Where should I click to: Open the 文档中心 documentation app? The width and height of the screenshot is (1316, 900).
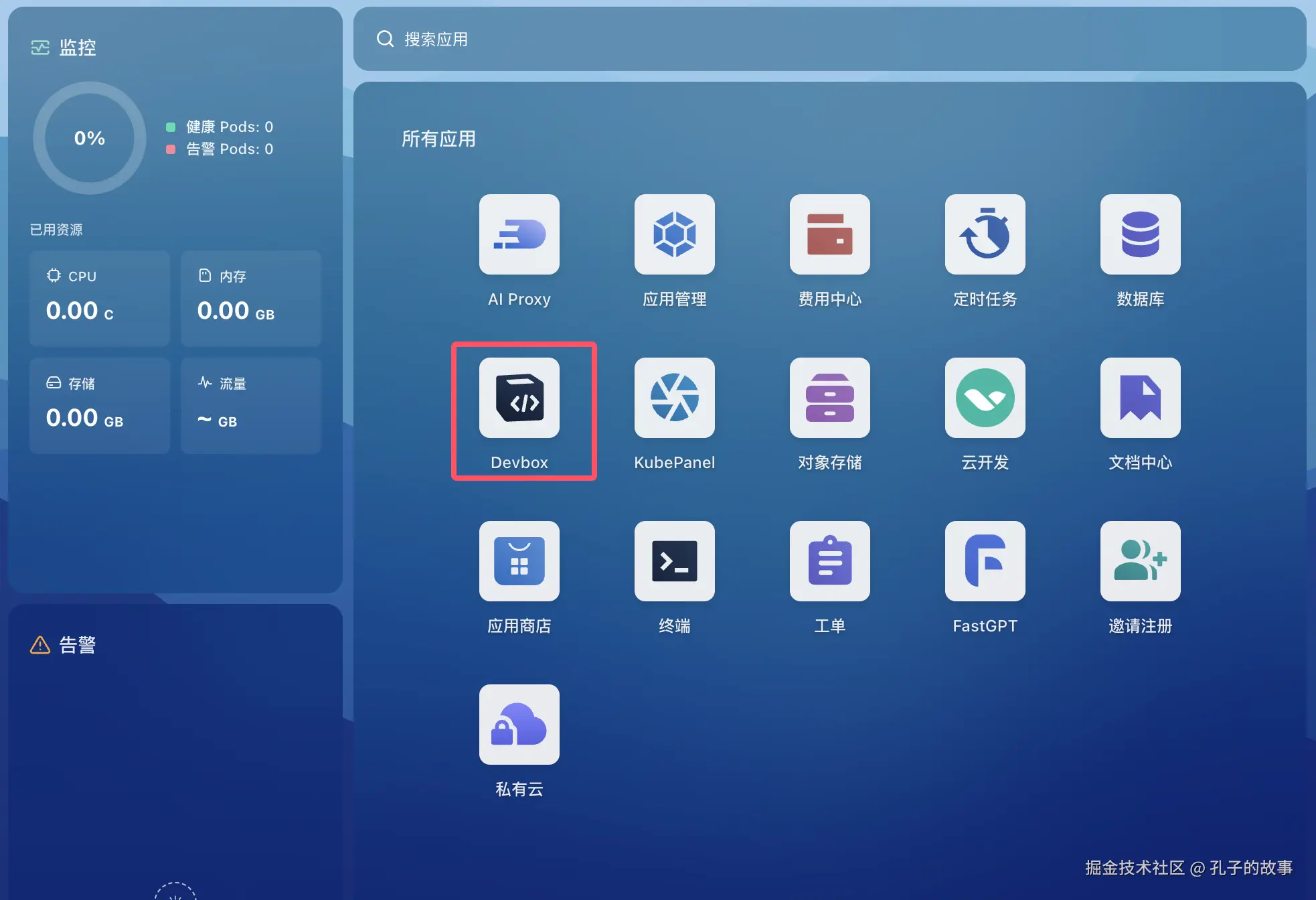click(x=1140, y=398)
